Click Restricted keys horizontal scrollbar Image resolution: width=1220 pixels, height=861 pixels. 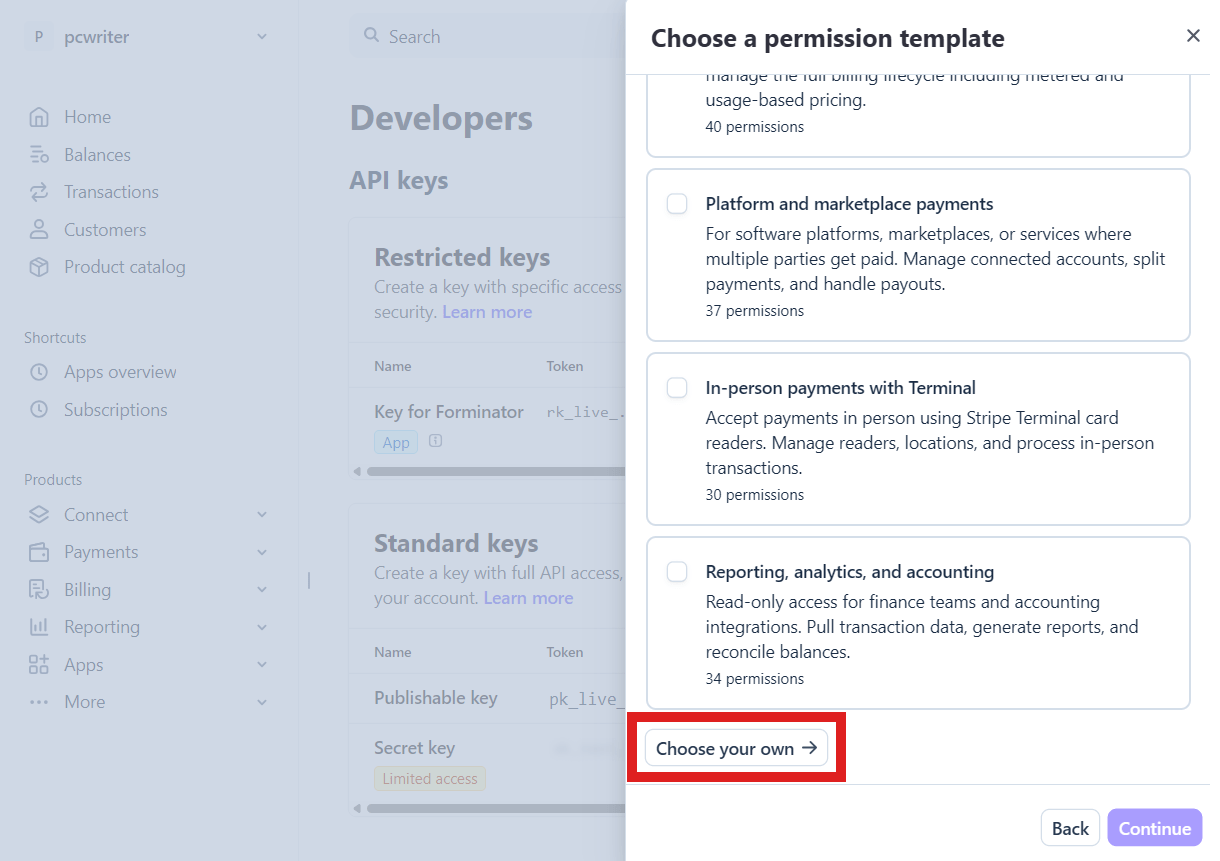coord(496,471)
